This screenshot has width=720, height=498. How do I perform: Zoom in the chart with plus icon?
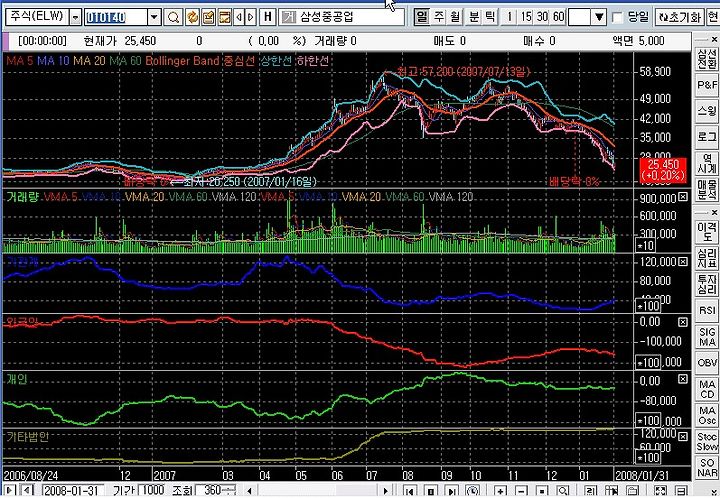click(501, 491)
